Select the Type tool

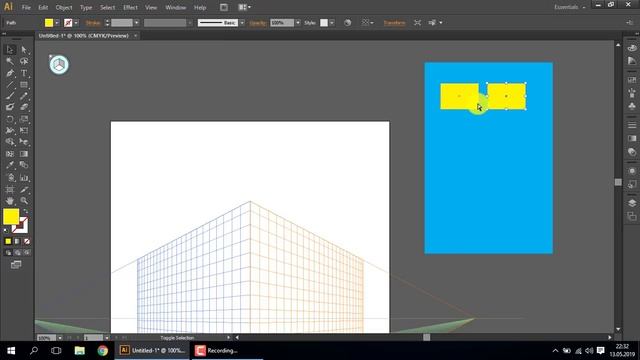24,73
